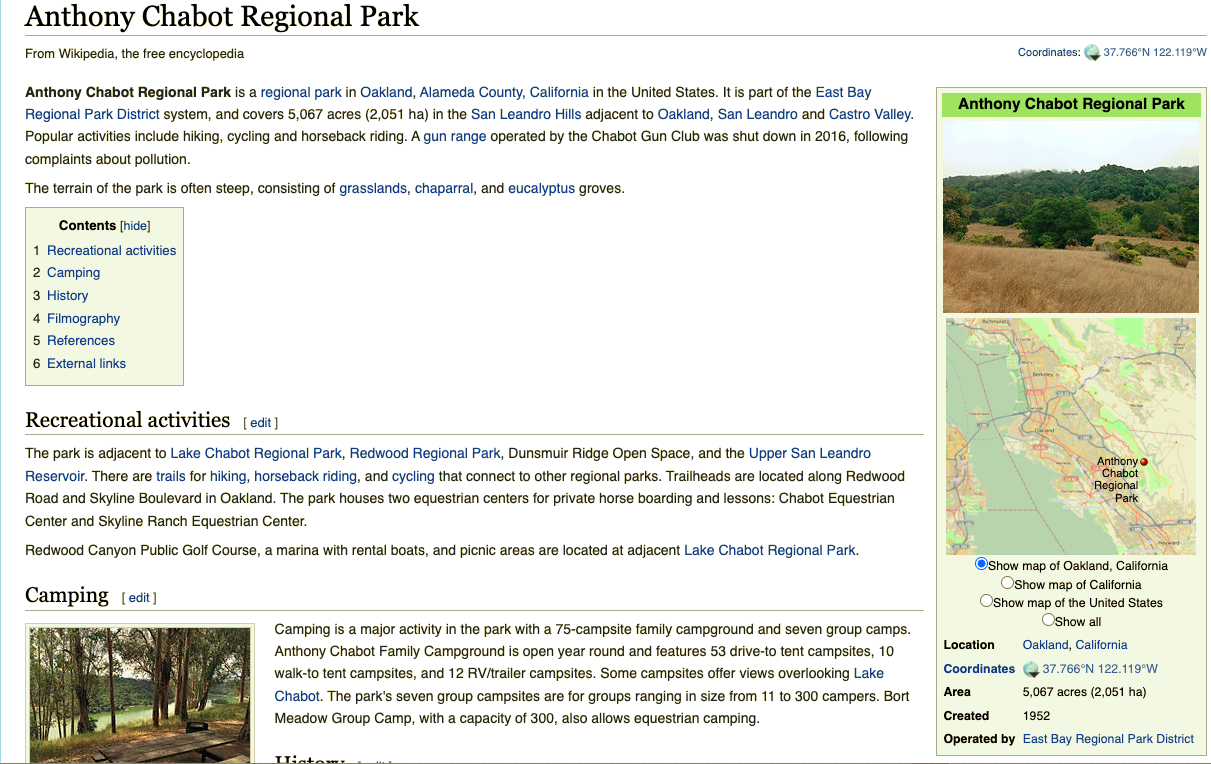
Task: Edit the Recreational activities section
Action: coord(260,423)
